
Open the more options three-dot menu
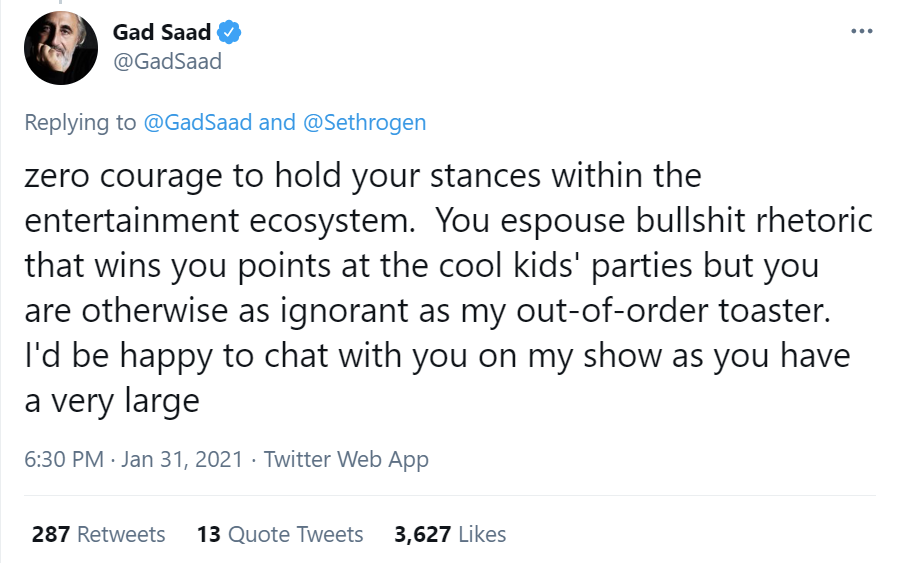[x=861, y=30]
